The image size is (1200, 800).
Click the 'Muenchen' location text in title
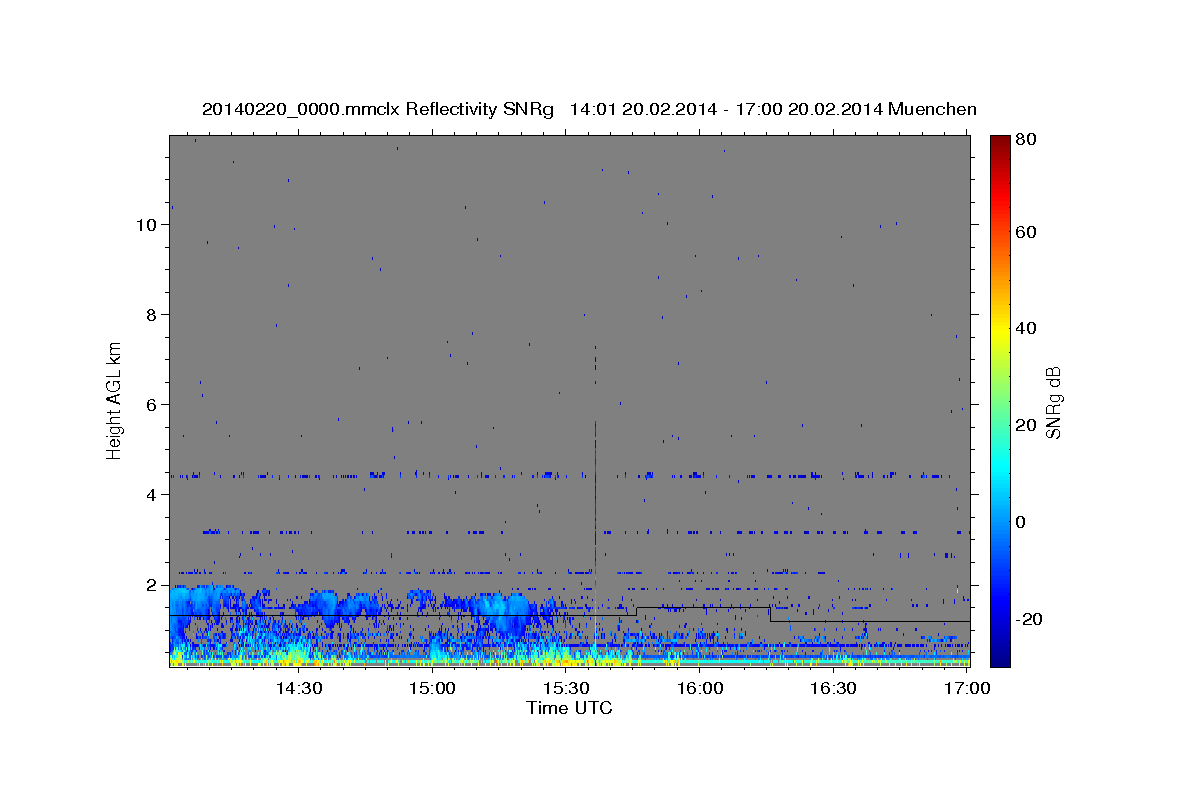point(932,109)
